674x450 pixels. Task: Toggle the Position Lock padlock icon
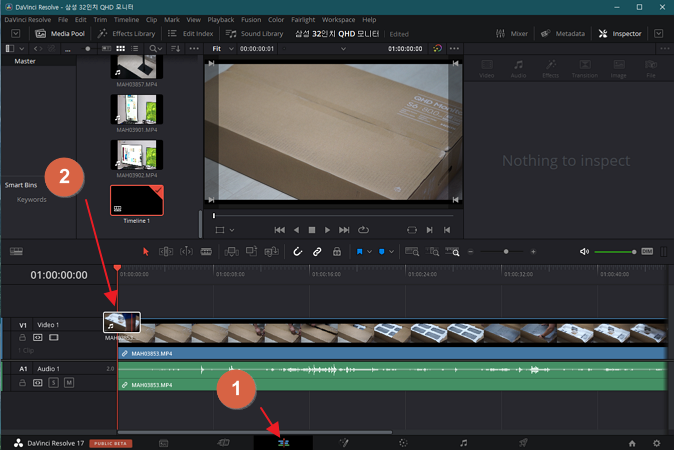click(x=337, y=251)
